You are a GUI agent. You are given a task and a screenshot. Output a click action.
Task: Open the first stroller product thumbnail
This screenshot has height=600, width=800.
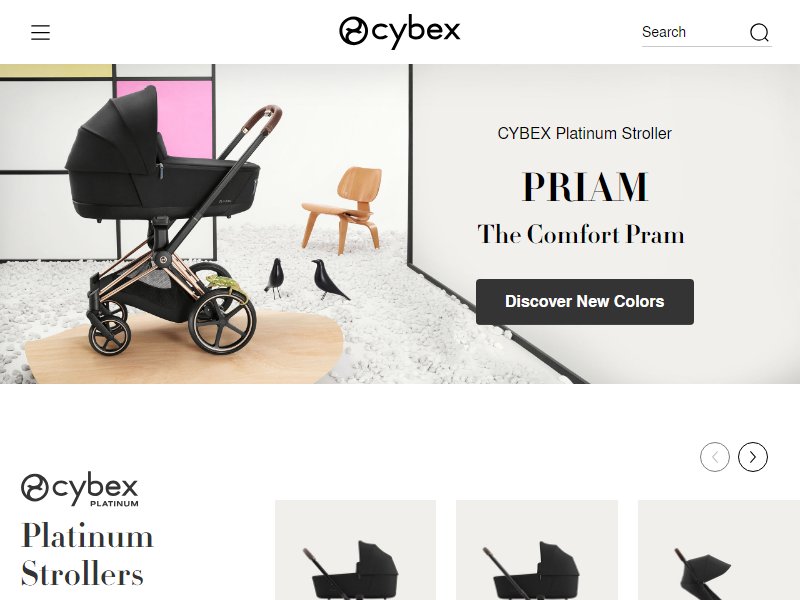(355, 550)
